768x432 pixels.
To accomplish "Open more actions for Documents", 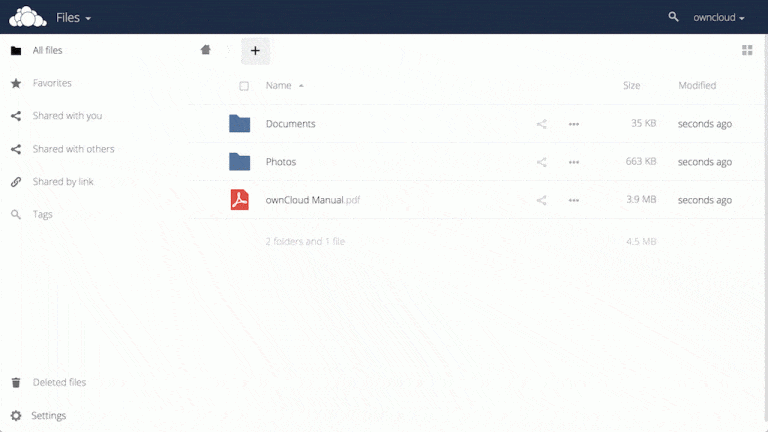I will (x=574, y=124).
